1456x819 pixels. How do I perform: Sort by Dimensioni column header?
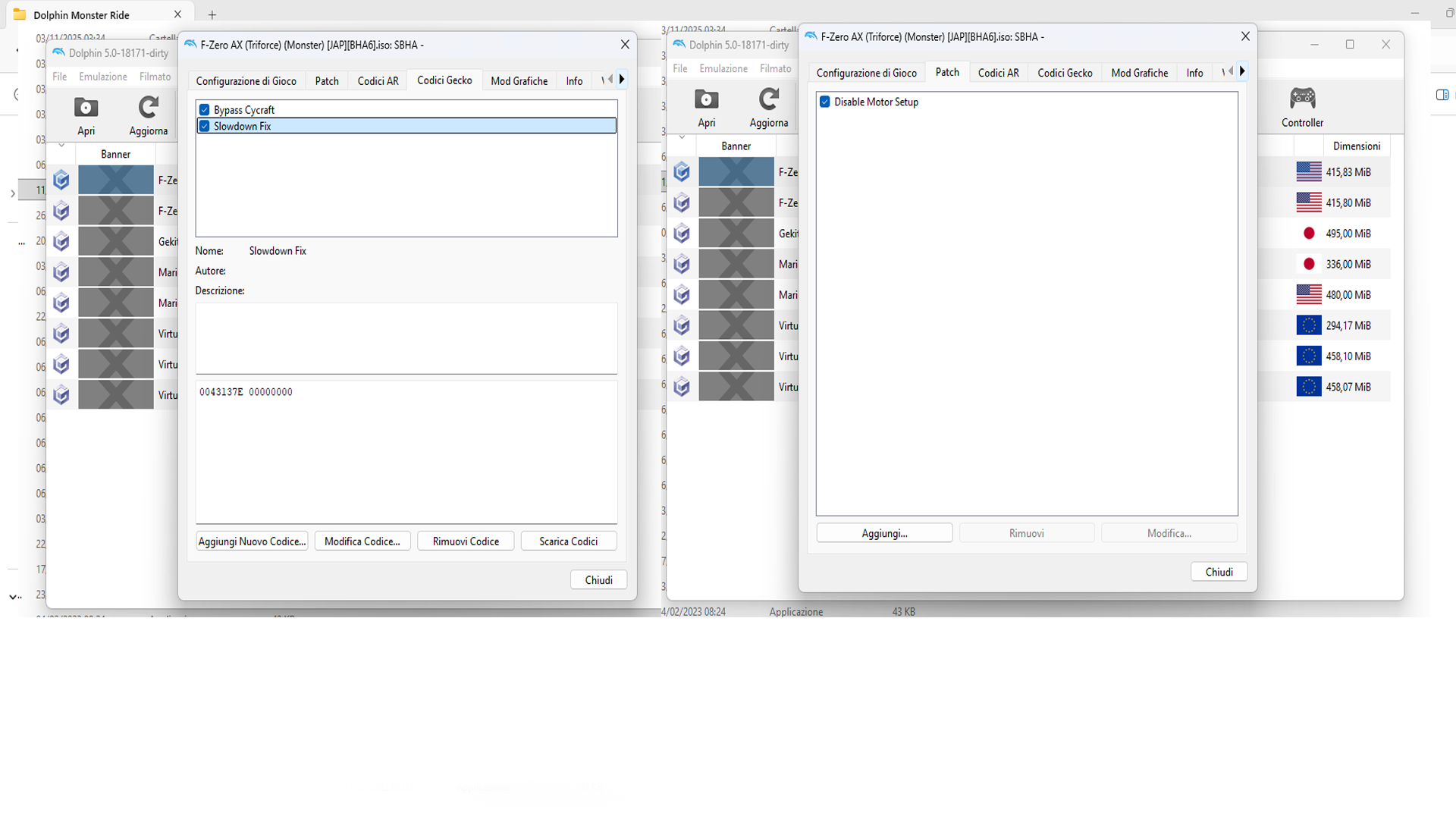(1357, 146)
